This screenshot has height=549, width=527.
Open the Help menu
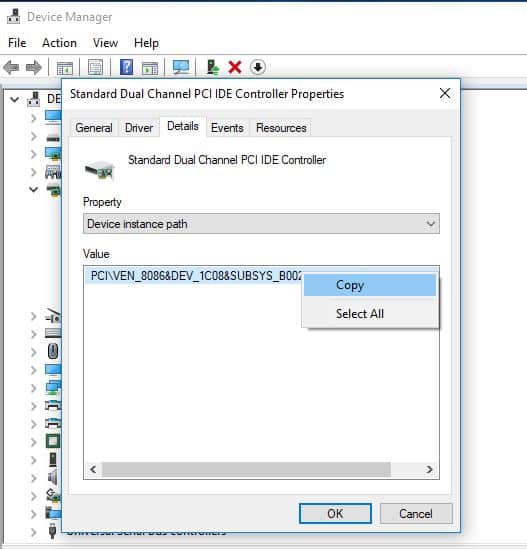(146, 43)
